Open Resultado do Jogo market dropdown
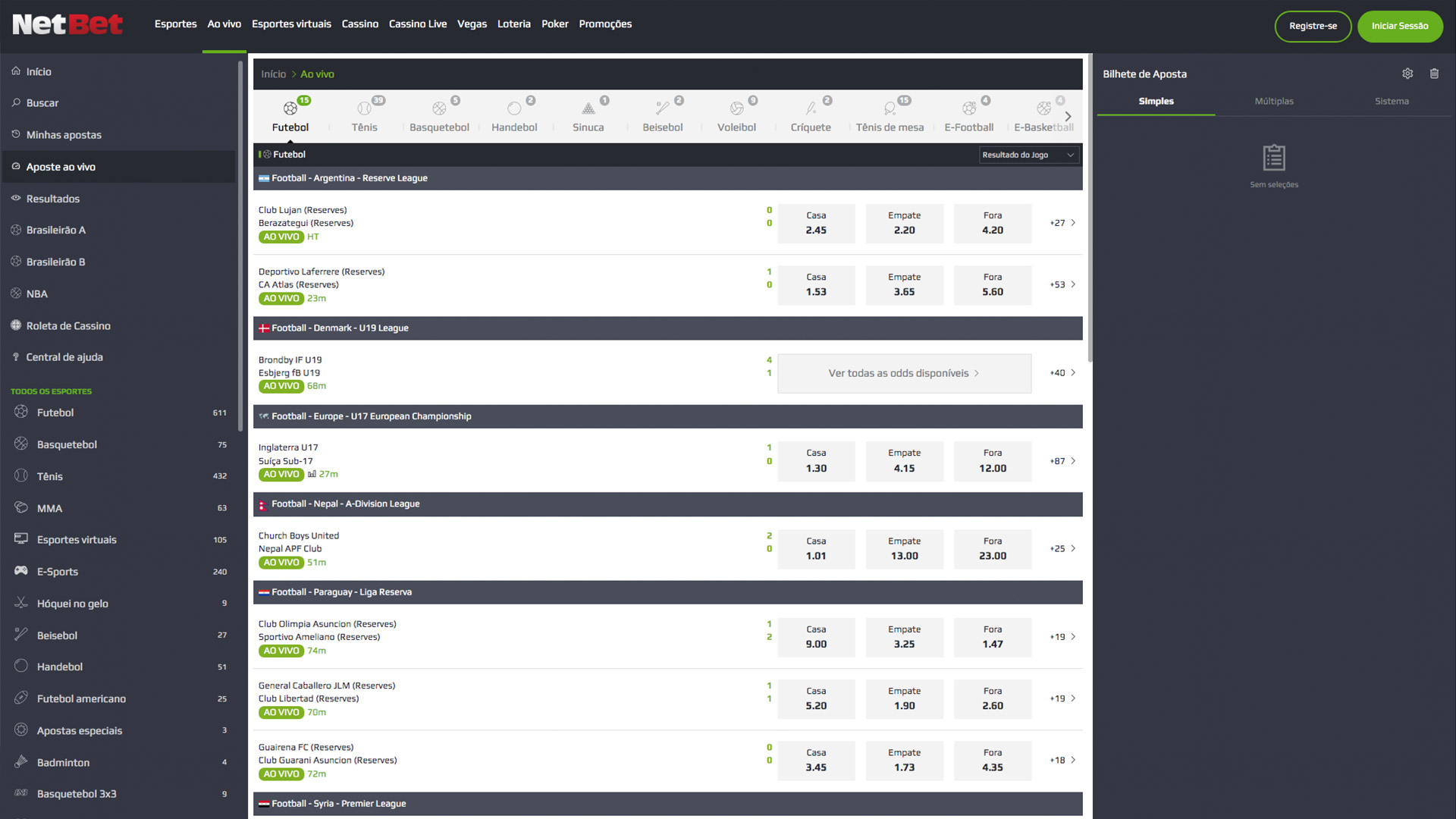Viewport: 1456px width, 819px height. tap(1028, 155)
